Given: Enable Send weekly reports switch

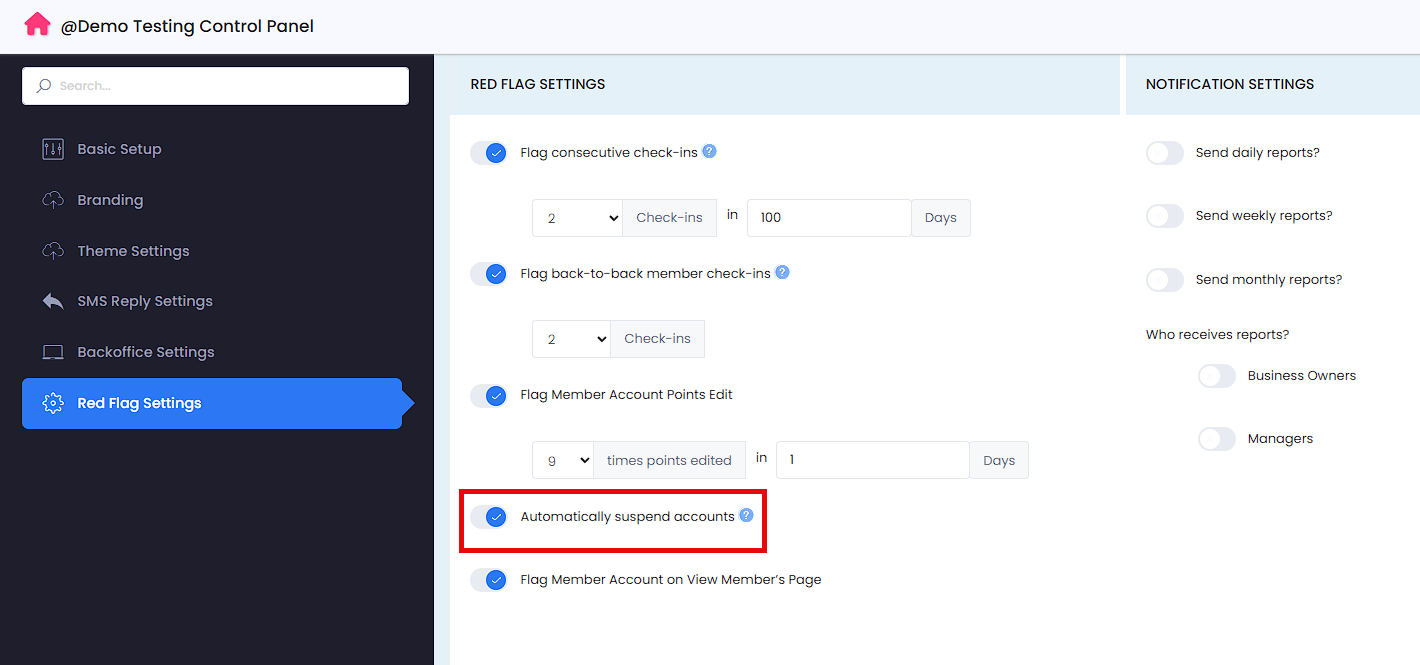Looking at the screenshot, I should pos(1165,216).
